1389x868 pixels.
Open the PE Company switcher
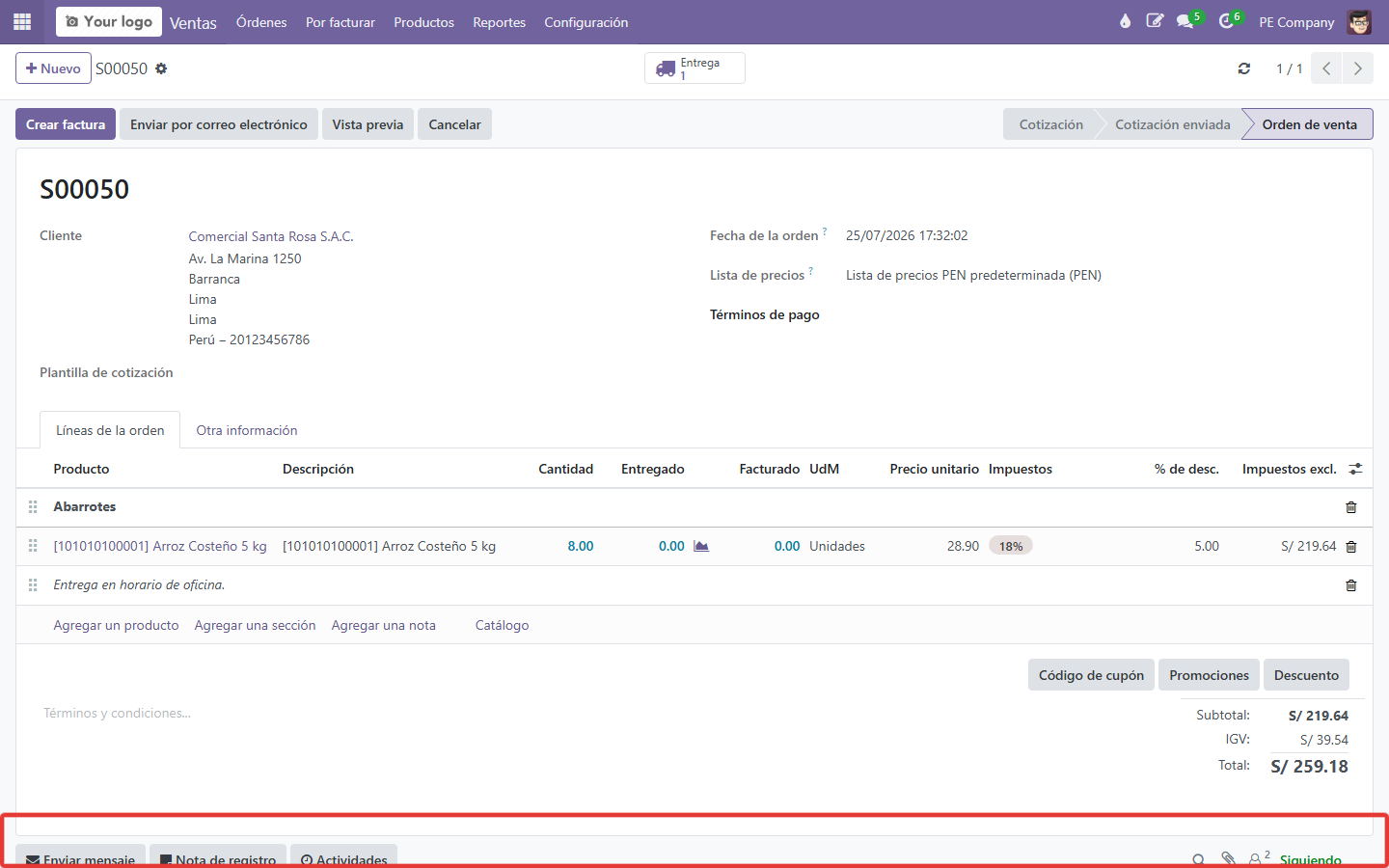pyautogui.click(x=1296, y=22)
